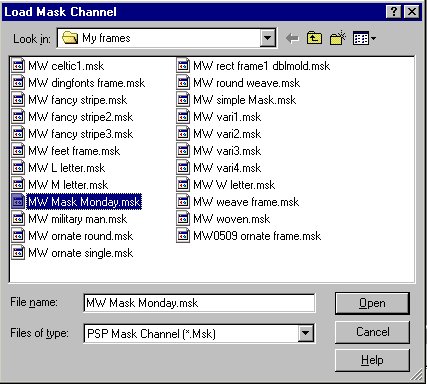Screen dimensions: 427x384
Task: Select the file name MW W letter.msk
Action: [x=234, y=185]
